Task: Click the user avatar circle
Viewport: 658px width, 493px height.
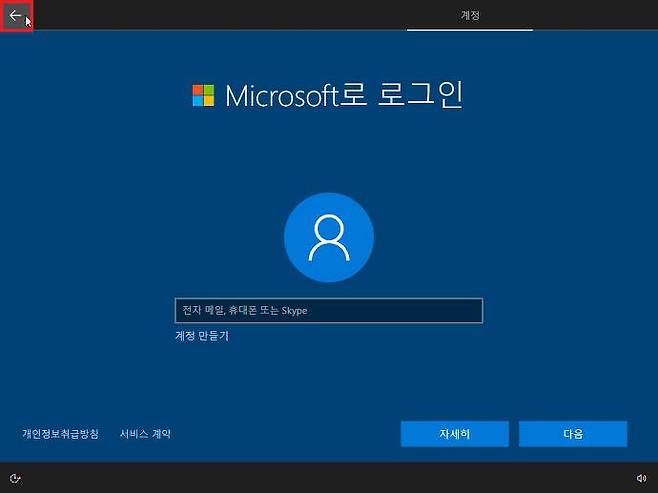Action: tap(329, 237)
